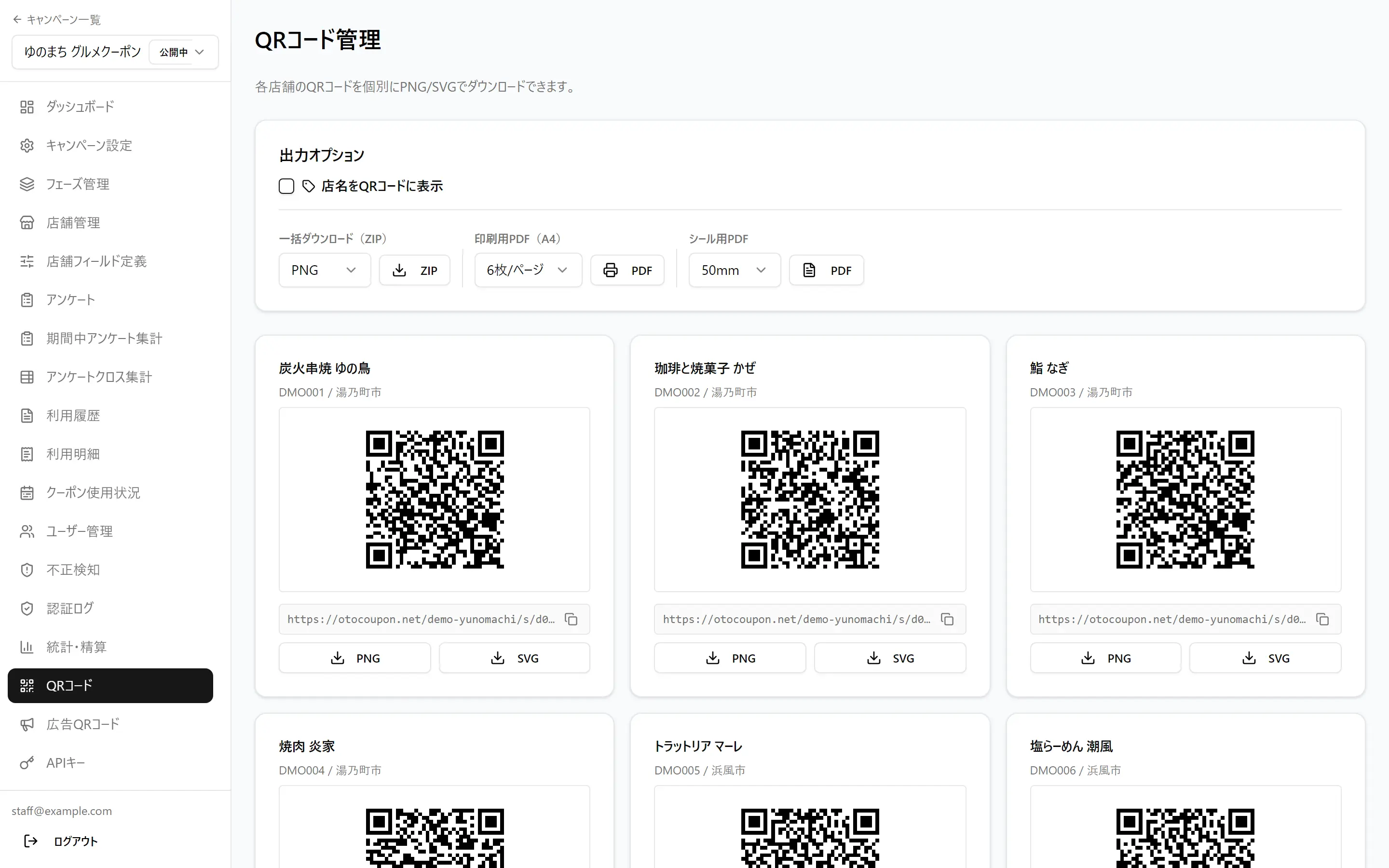The height and width of the screenshot is (868, 1389).
Task: Click the 塩らーめん 潮風 store name
Action: 1072,746
